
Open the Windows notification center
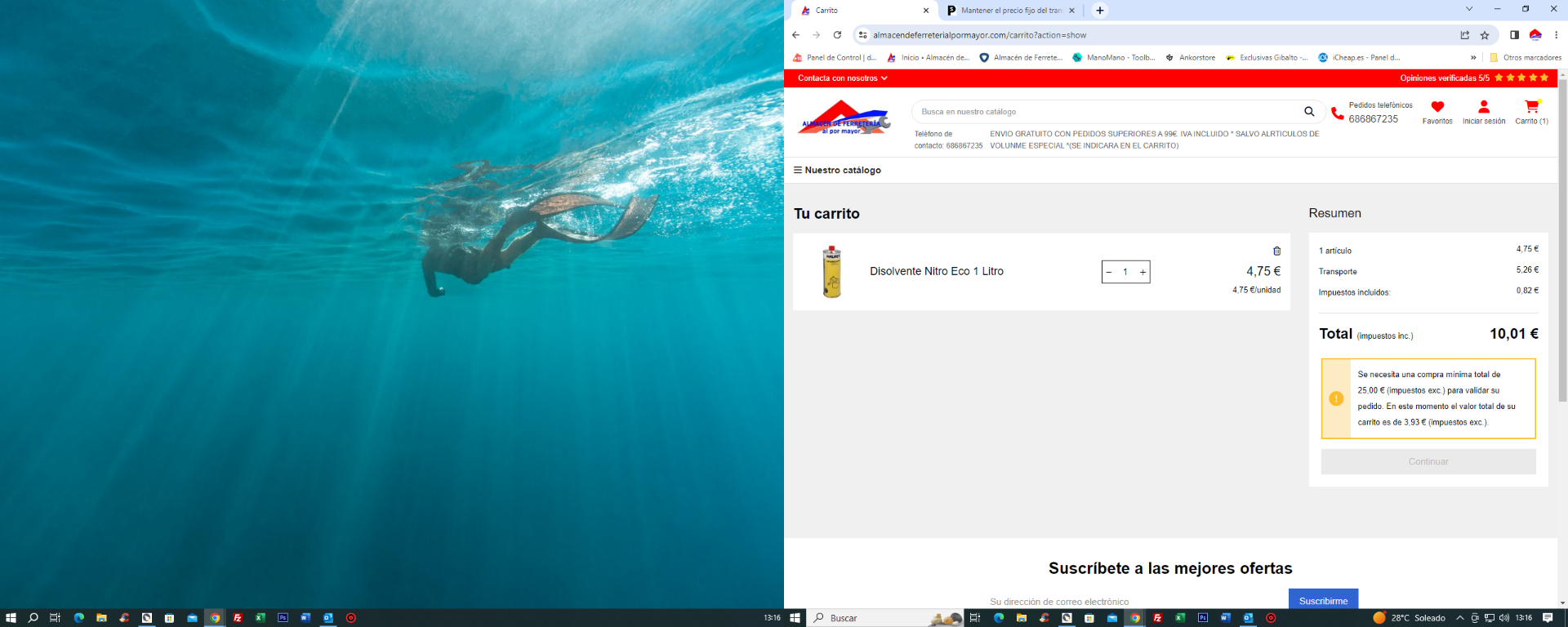coord(1548,618)
